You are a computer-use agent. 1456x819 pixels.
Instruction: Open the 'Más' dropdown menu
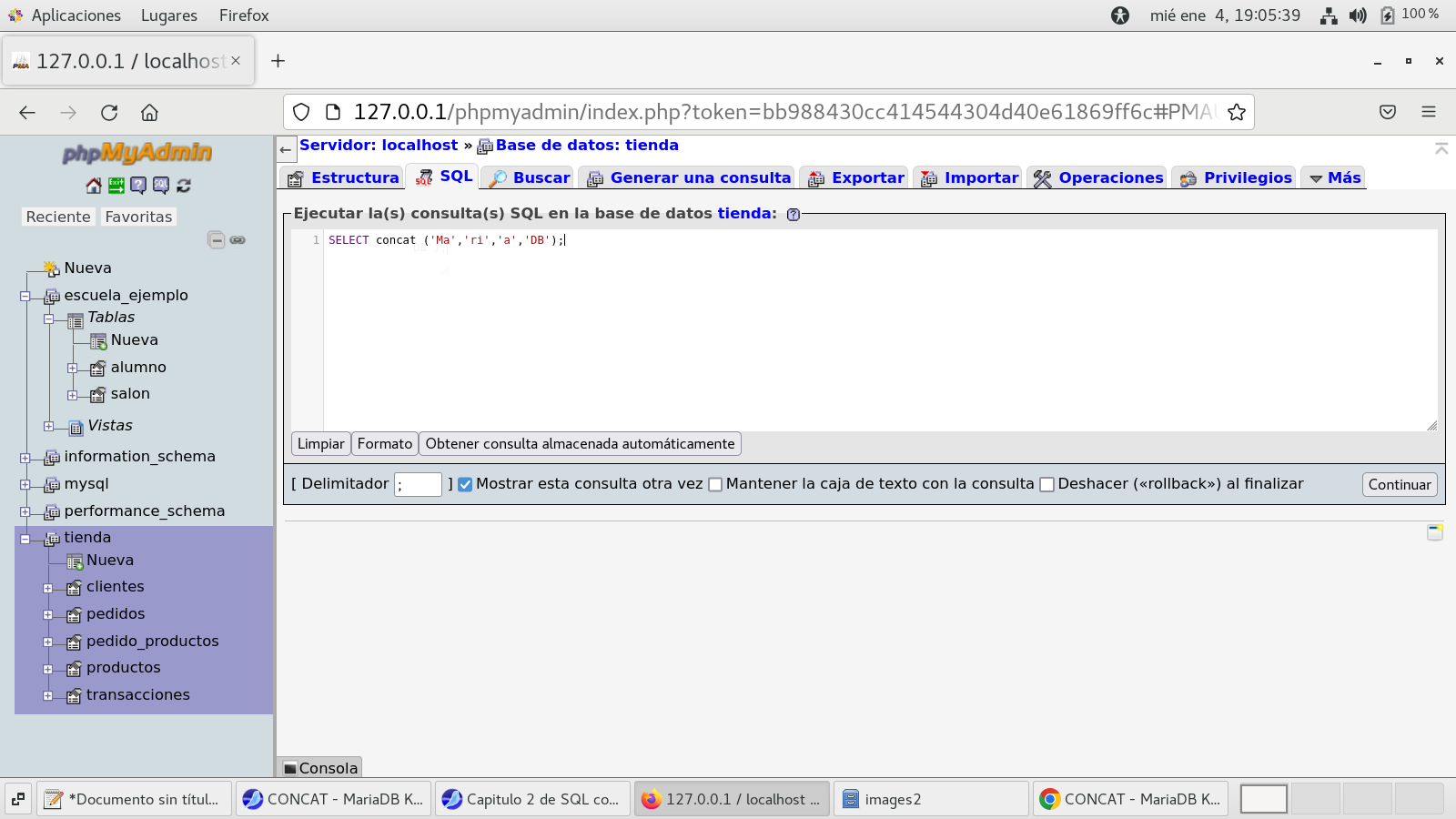pyautogui.click(x=1334, y=178)
